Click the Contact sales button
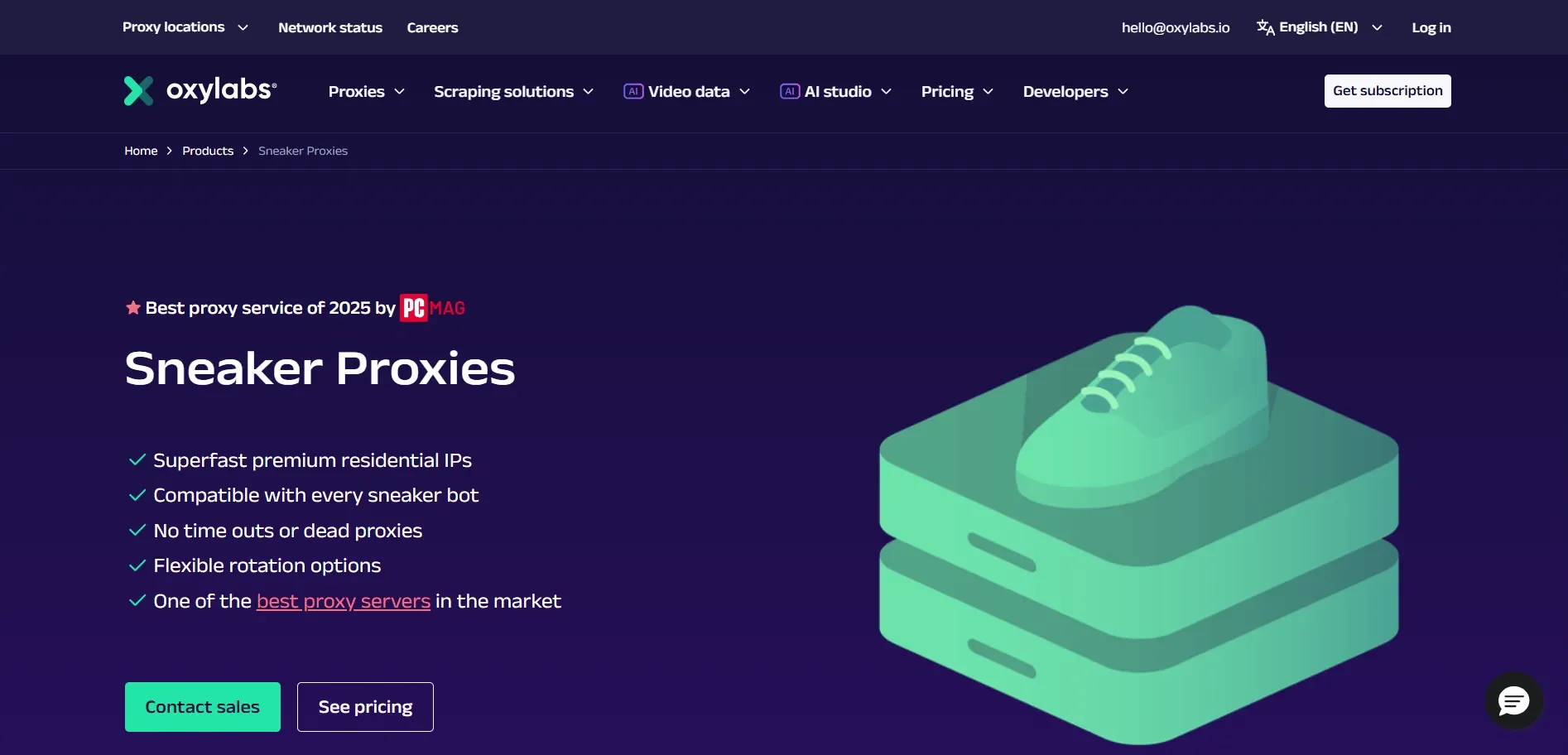1568x755 pixels. 203,707
